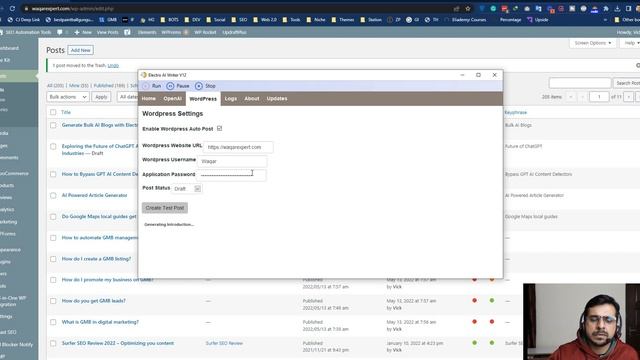640x360 pixels.
Task: Open the browser extensions puzzle icon
Action: click(x=606, y=9)
